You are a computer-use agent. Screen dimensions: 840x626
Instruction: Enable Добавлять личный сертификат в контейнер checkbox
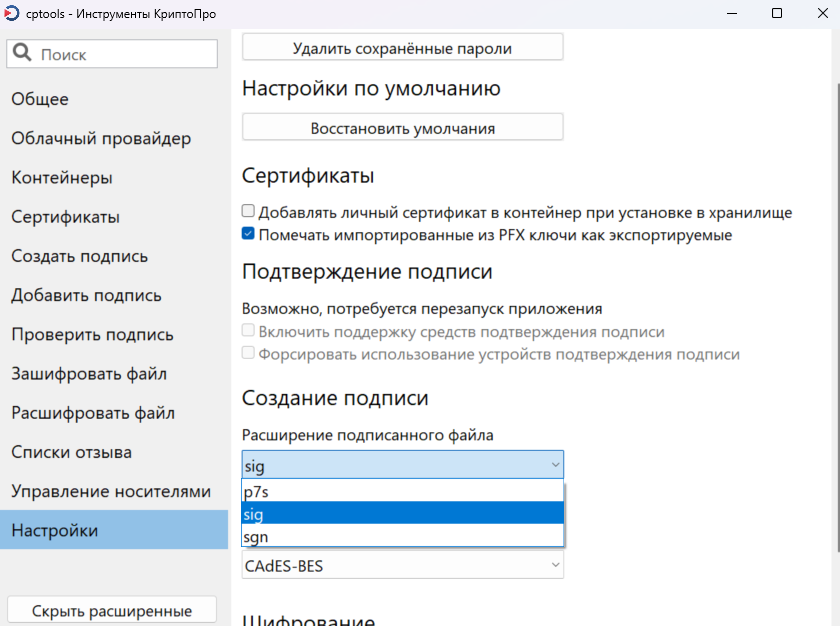[x=248, y=211]
